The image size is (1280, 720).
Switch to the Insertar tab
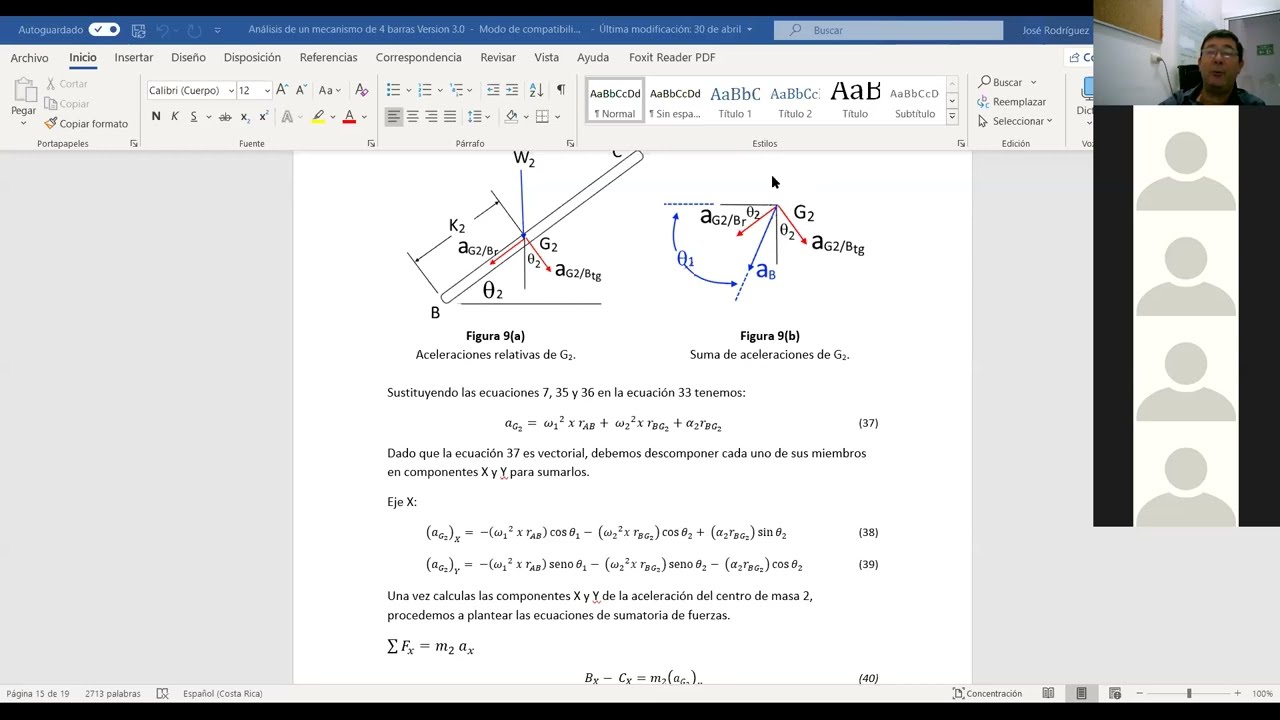(133, 58)
